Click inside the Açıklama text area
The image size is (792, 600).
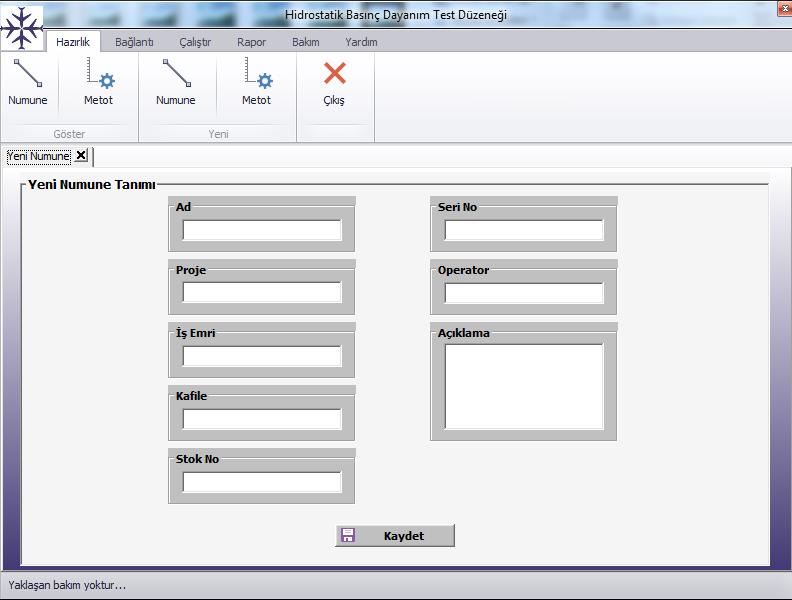[x=524, y=387]
